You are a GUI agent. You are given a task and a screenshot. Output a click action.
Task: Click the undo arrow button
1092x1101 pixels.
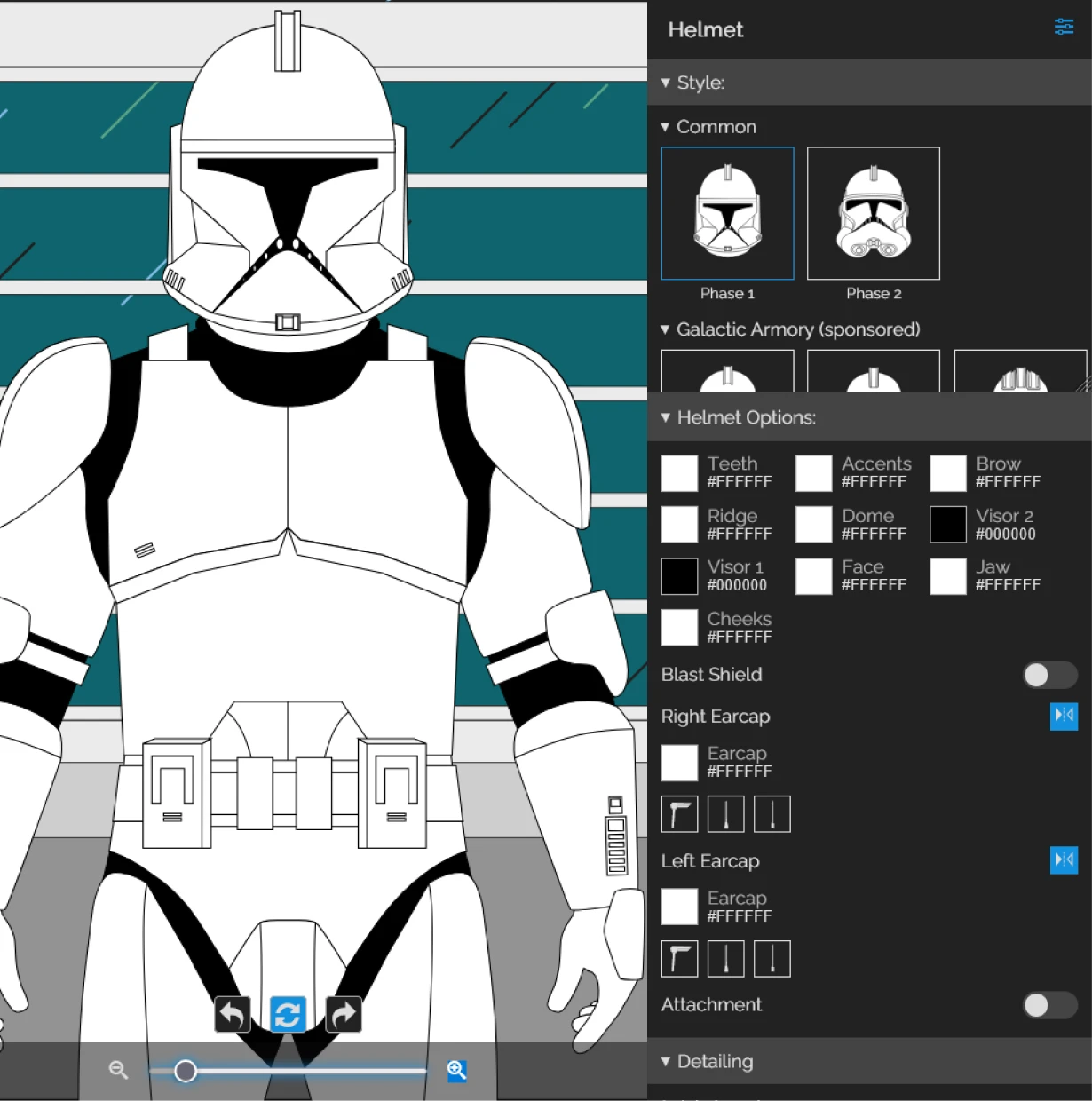[x=233, y=1014]
